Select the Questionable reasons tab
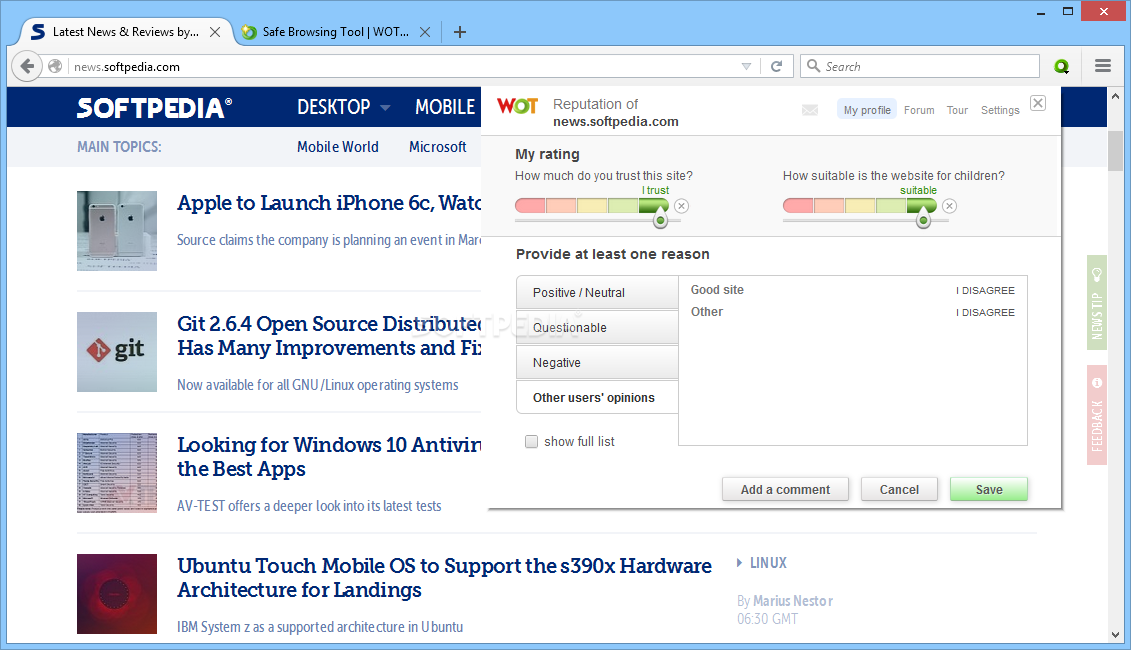 (597, 328)
